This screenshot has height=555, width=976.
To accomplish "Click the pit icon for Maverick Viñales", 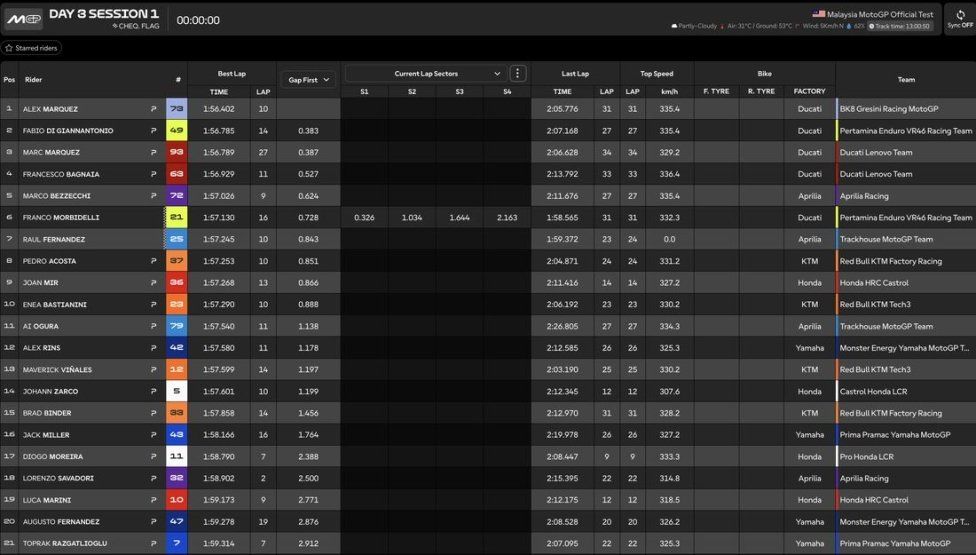I will click(153, 370).
